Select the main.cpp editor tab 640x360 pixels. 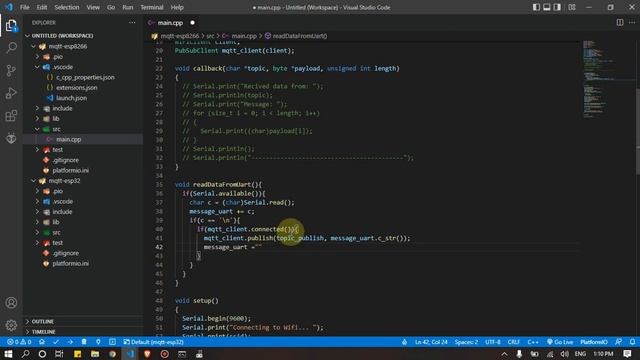point(170,23)
